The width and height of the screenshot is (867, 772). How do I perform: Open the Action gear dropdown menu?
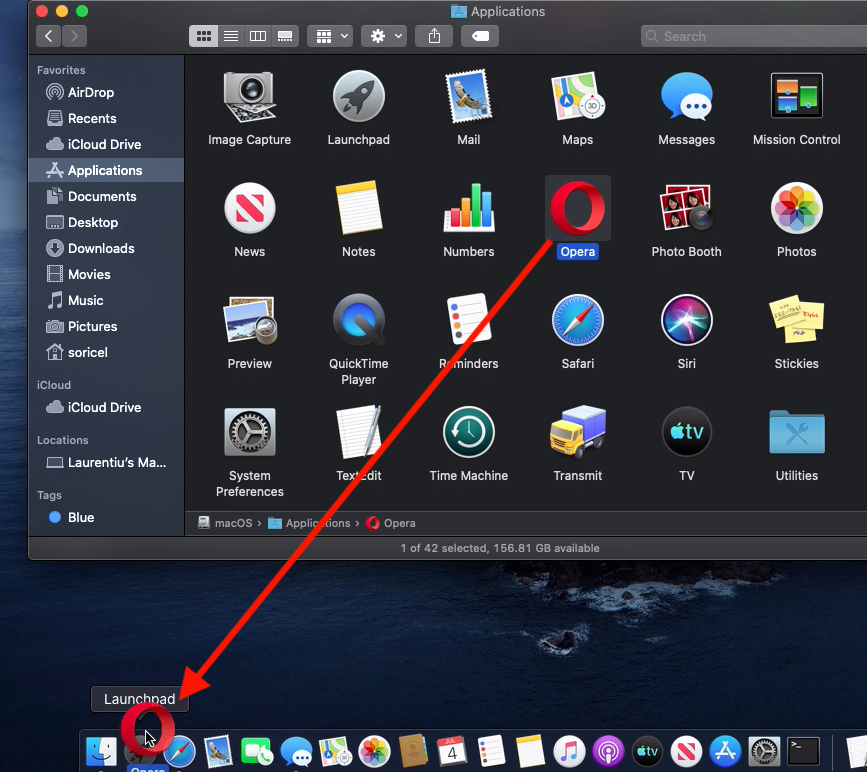tap(384, 36)
